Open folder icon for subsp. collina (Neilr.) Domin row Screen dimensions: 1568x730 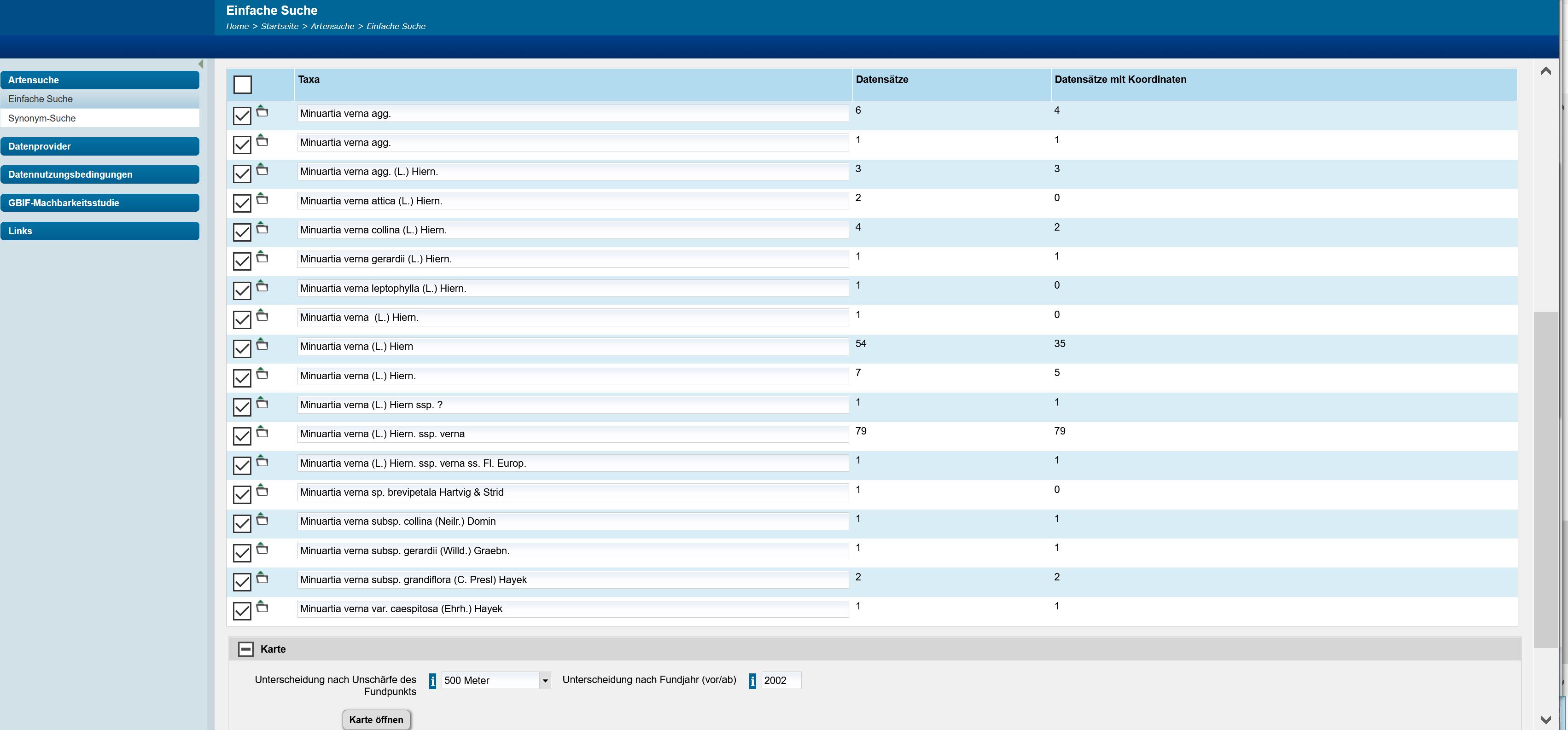point(262,520)
